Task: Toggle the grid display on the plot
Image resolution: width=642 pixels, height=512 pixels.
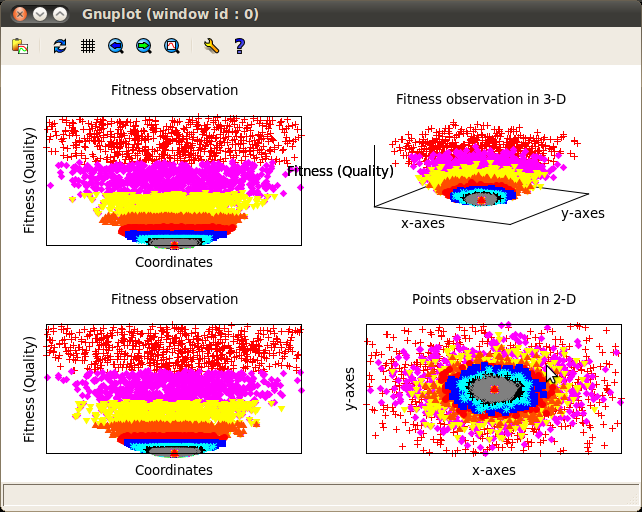Action: click(88, 46)
